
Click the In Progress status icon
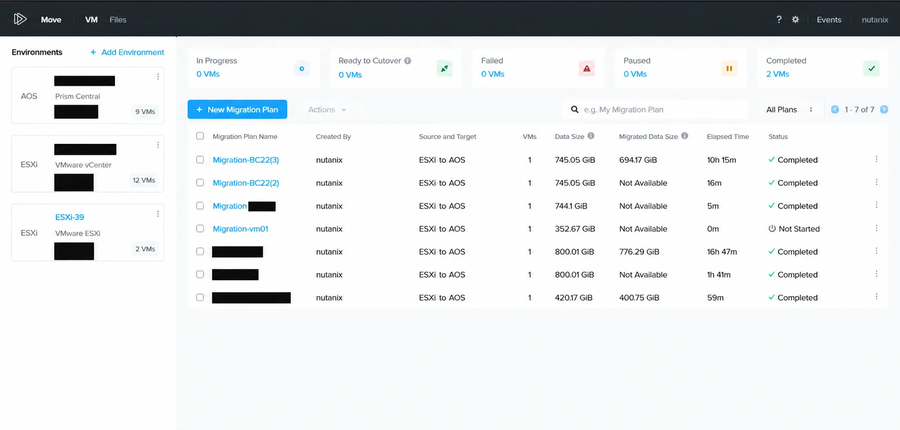[302, 69]
